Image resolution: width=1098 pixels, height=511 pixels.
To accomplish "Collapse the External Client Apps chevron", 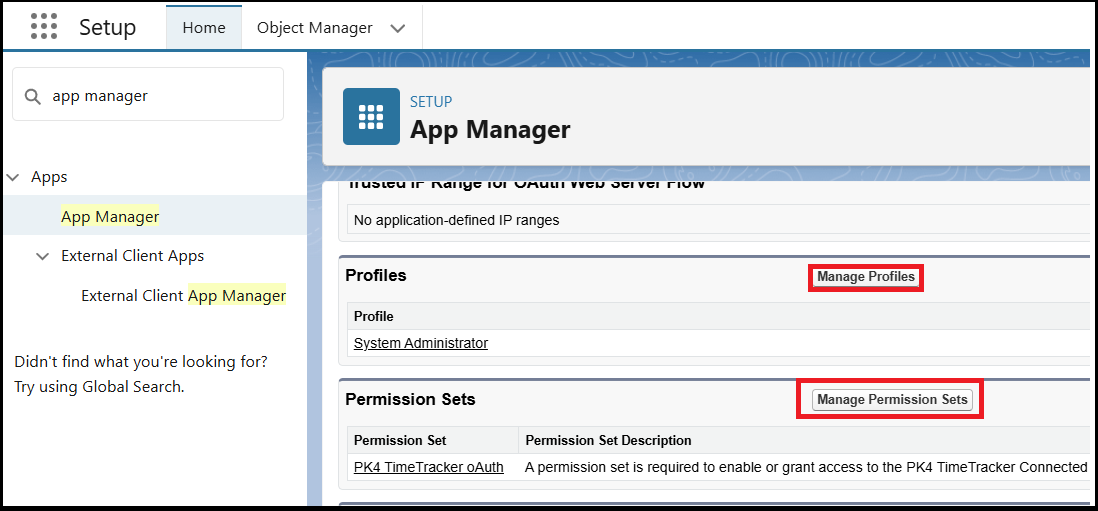I will (43, 256).
